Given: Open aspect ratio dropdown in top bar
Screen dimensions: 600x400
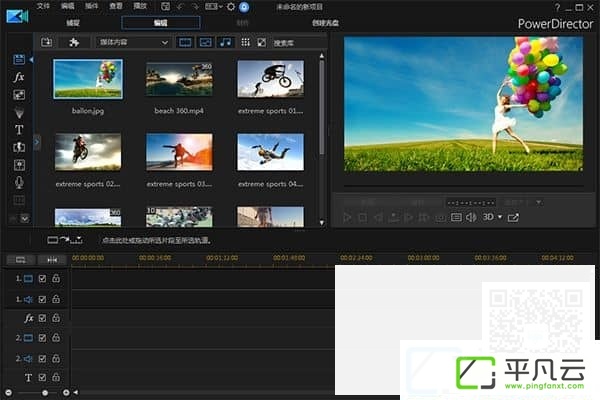Looking at the screenshot, I should [214, 7].
